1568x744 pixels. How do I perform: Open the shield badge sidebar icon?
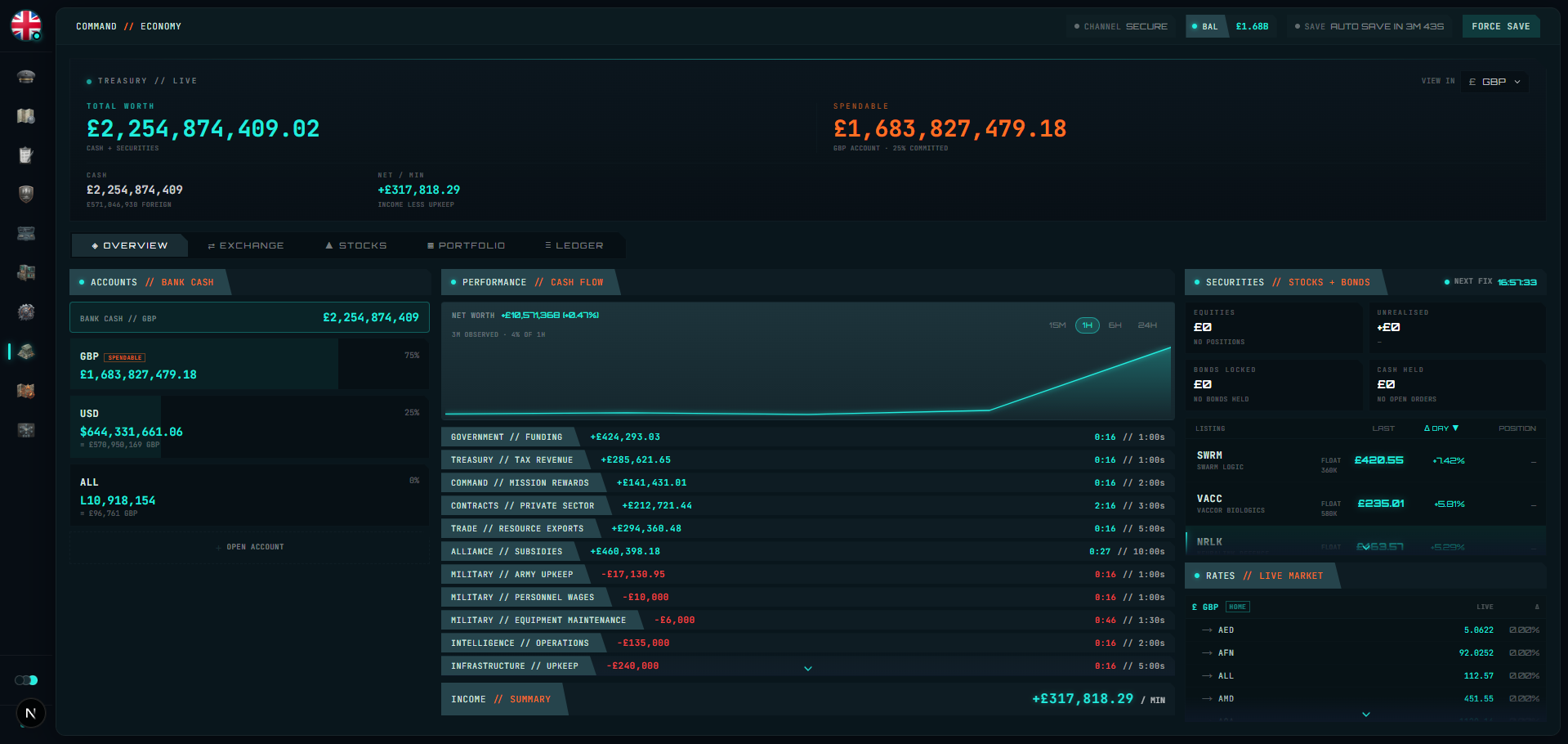point(26,194)
